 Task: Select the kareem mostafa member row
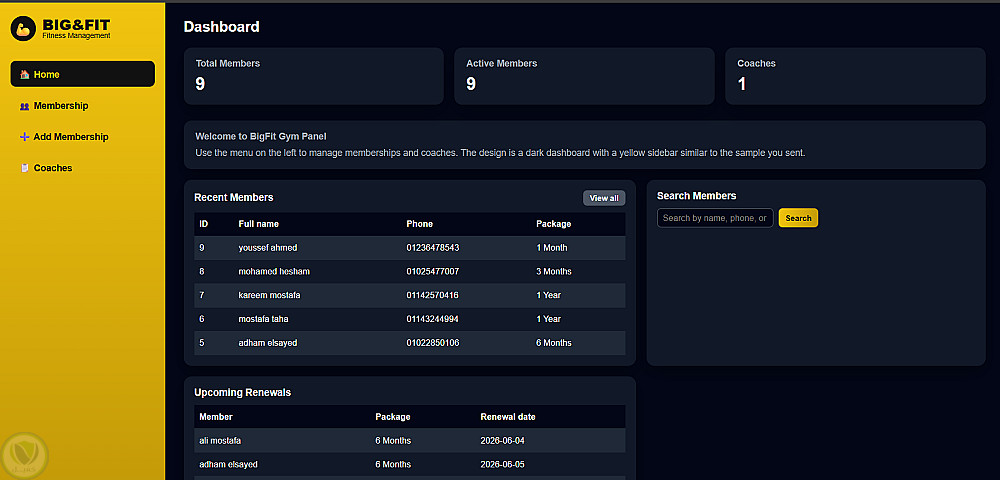pos(409,295)
